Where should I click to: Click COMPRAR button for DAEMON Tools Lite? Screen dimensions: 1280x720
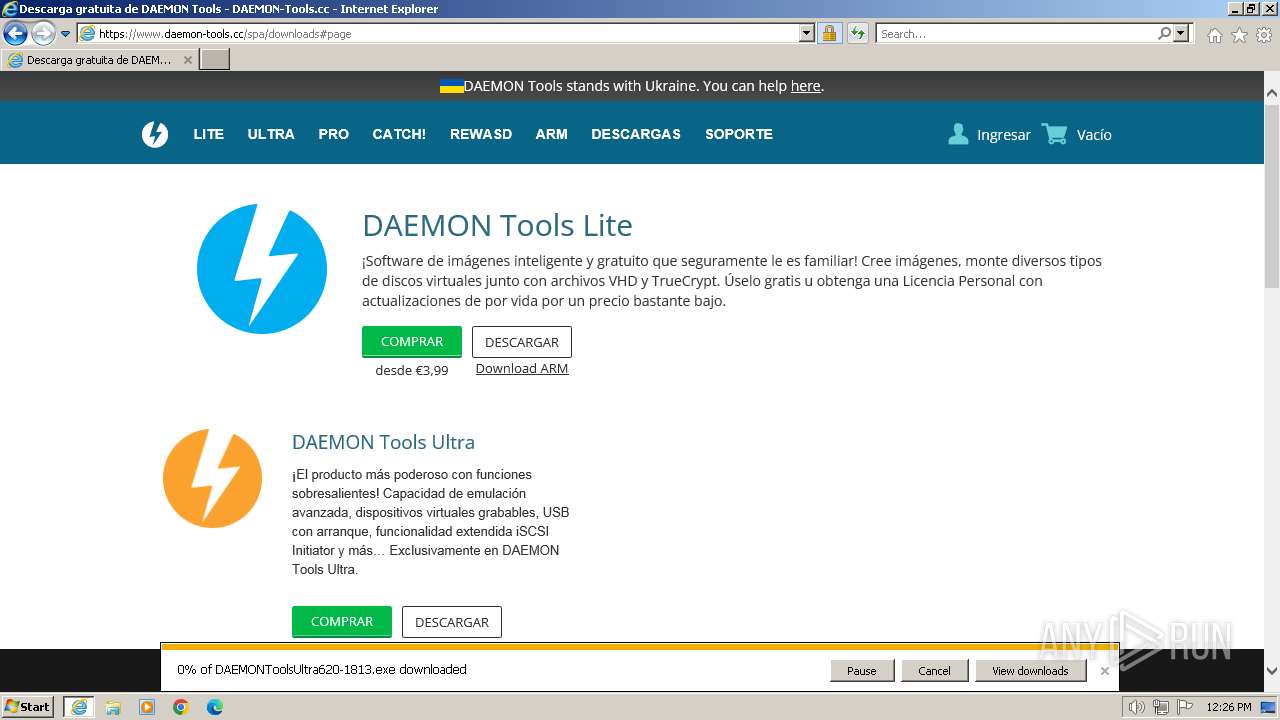[412, 342]
